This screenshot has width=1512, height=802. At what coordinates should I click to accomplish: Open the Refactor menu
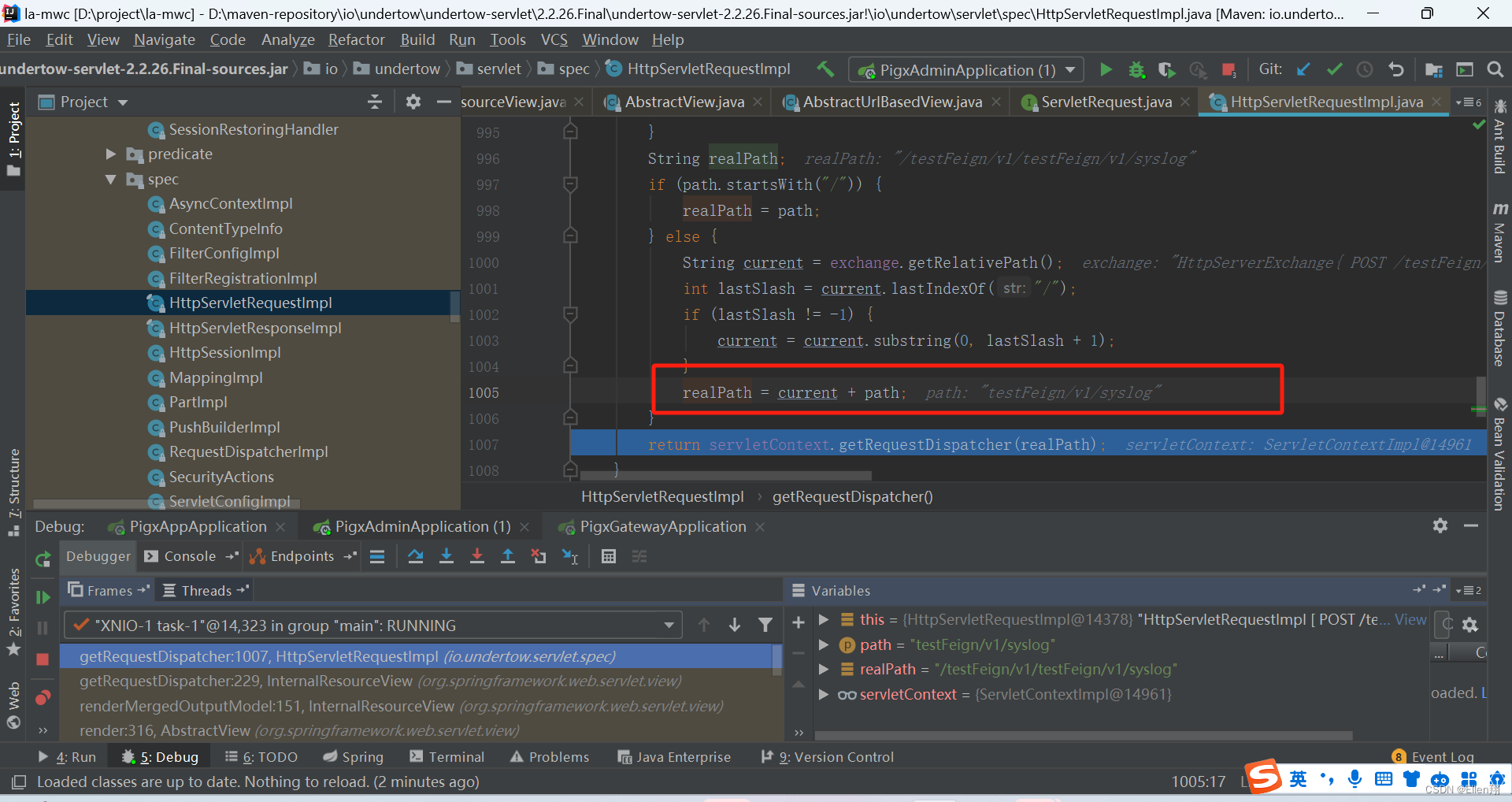pyautogui.click(x=356, y=39)
